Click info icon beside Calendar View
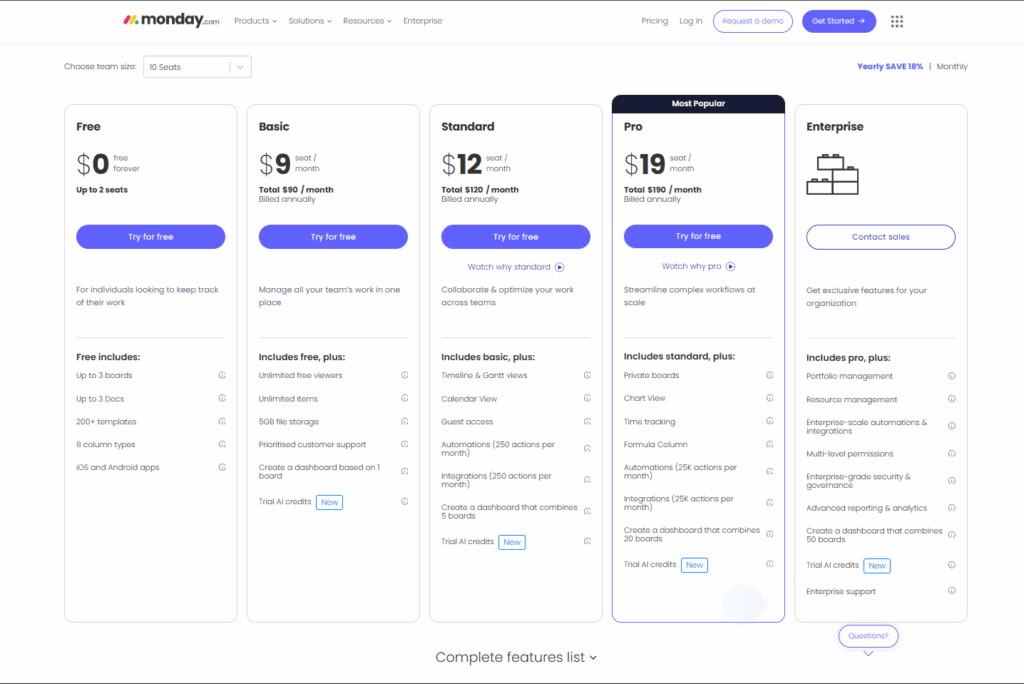Image resolution: width=1024 pixels, height=684 pixels. [587, 398]
